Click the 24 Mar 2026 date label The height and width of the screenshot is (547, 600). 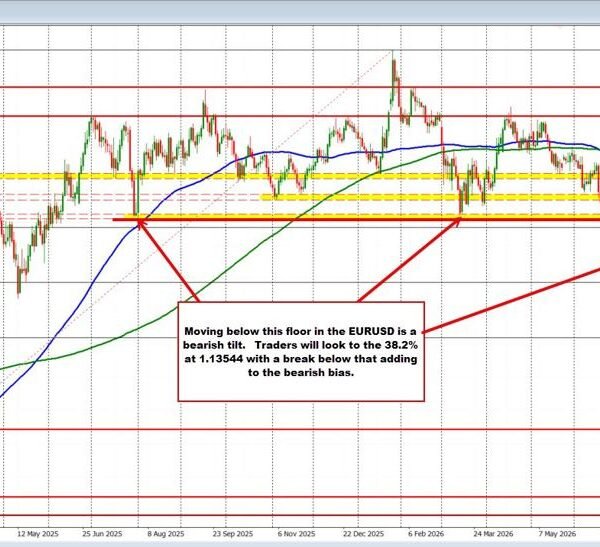[492, 534]
